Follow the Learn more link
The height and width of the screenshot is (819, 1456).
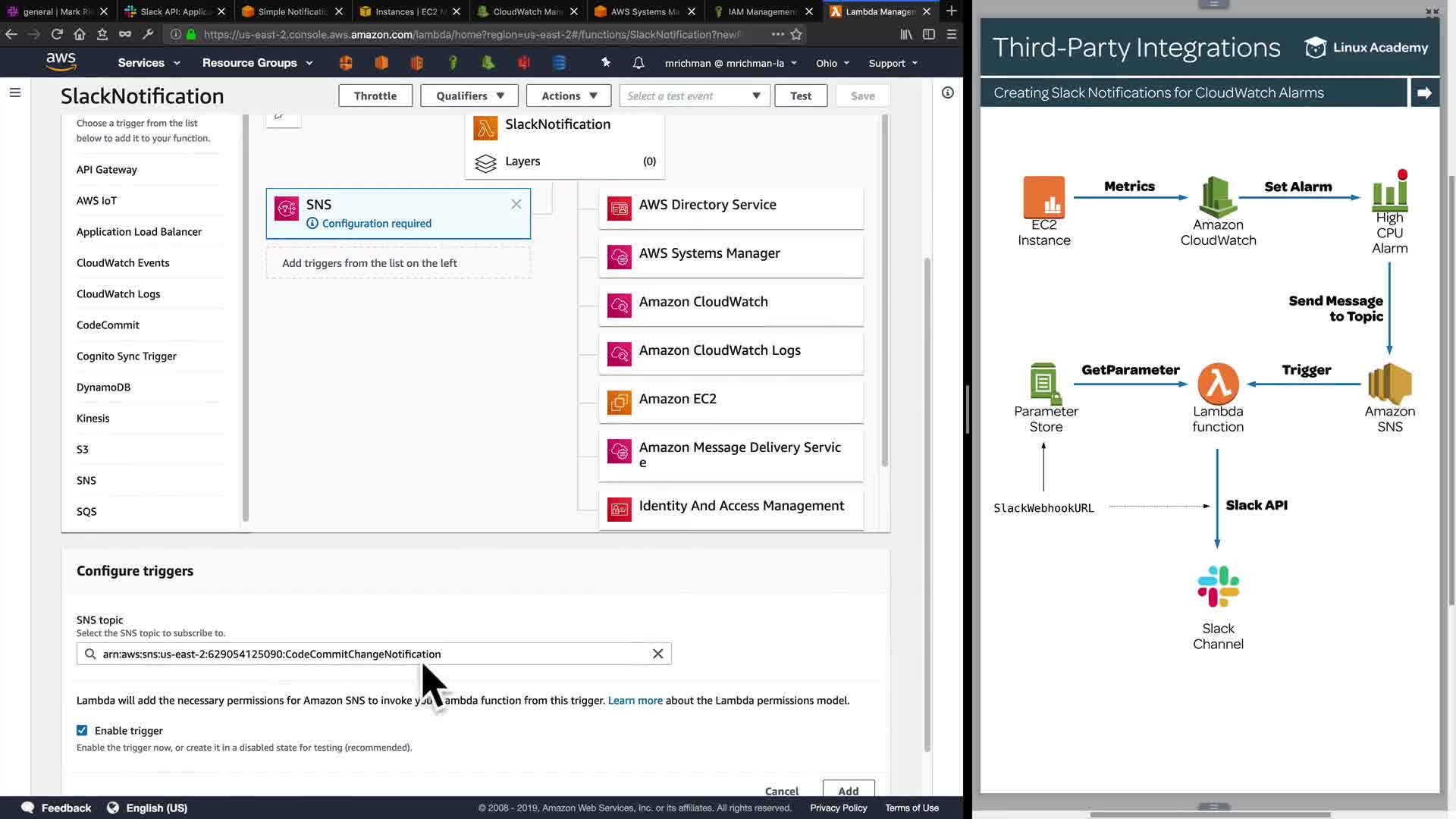(x=635, y=701)
